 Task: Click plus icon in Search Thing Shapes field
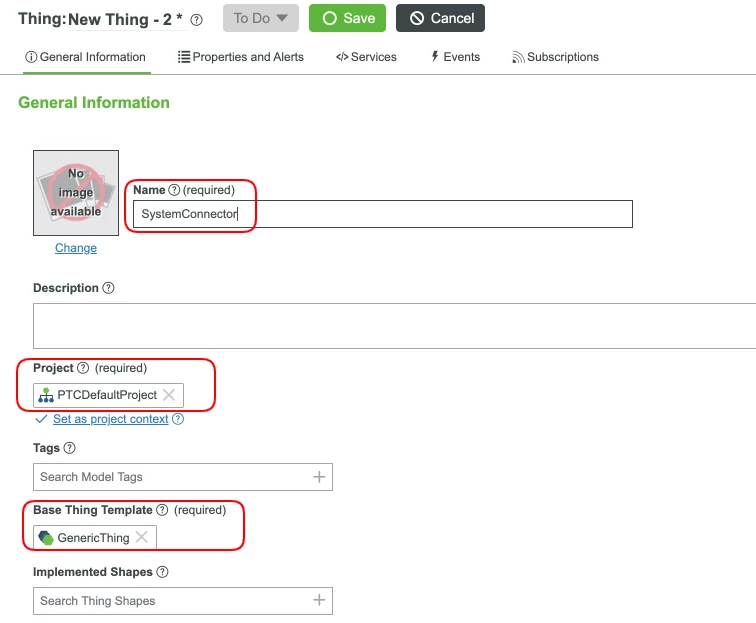coord(319,600)
